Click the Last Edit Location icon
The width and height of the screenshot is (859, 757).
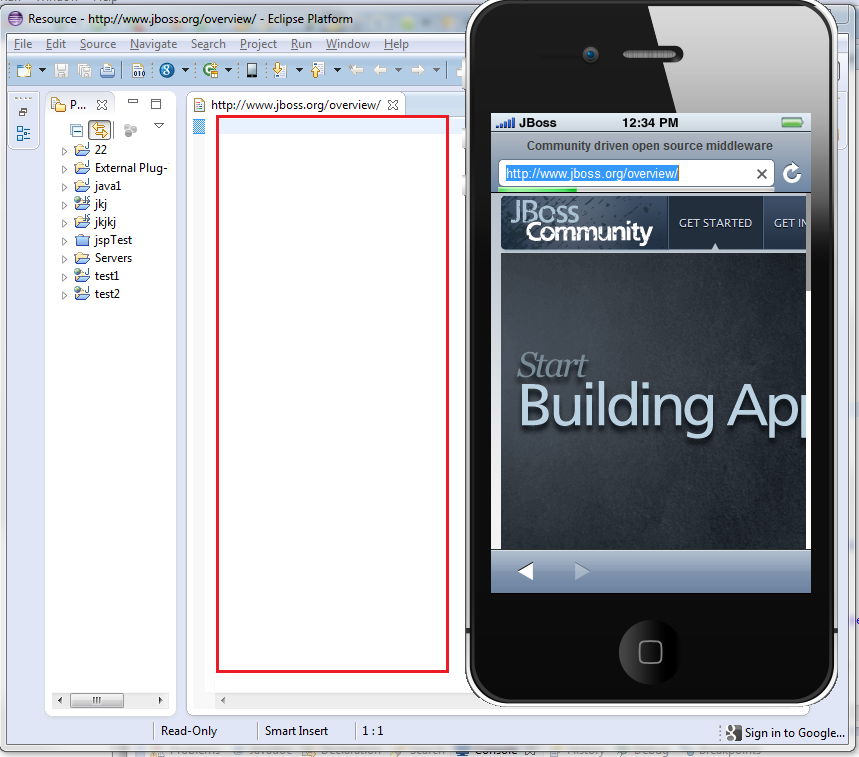tap(357, 70)
